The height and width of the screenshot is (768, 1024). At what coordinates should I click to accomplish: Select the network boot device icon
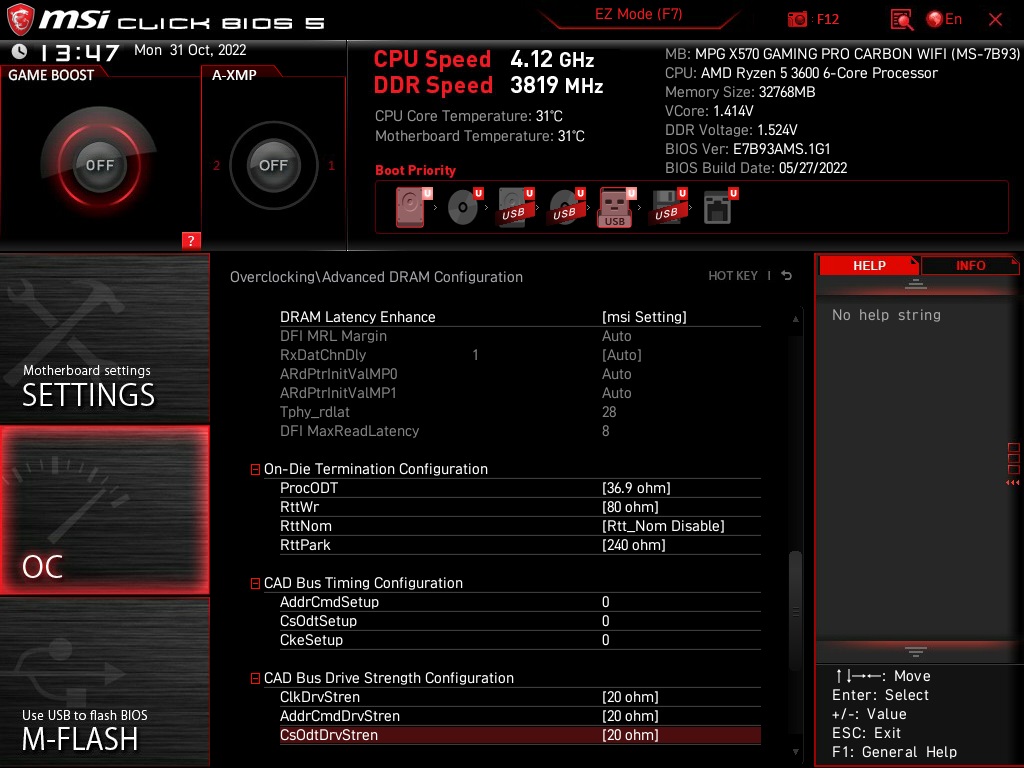pyautogui.click(x=720, y=207)
